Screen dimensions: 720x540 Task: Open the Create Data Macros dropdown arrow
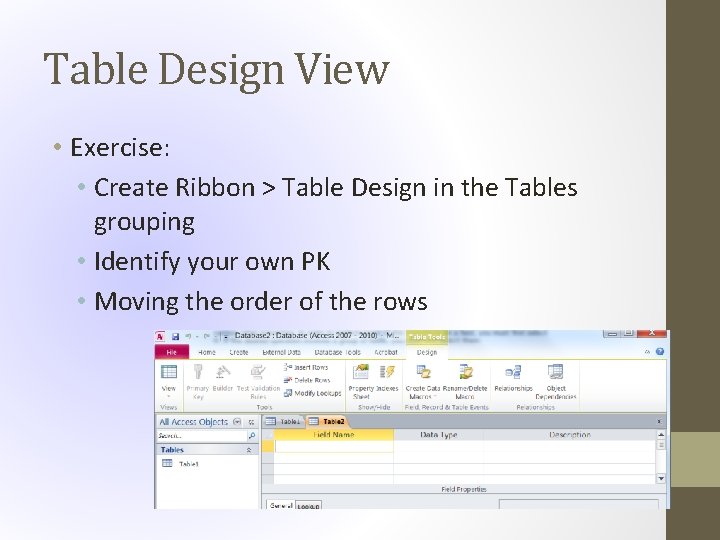(434, 397)
